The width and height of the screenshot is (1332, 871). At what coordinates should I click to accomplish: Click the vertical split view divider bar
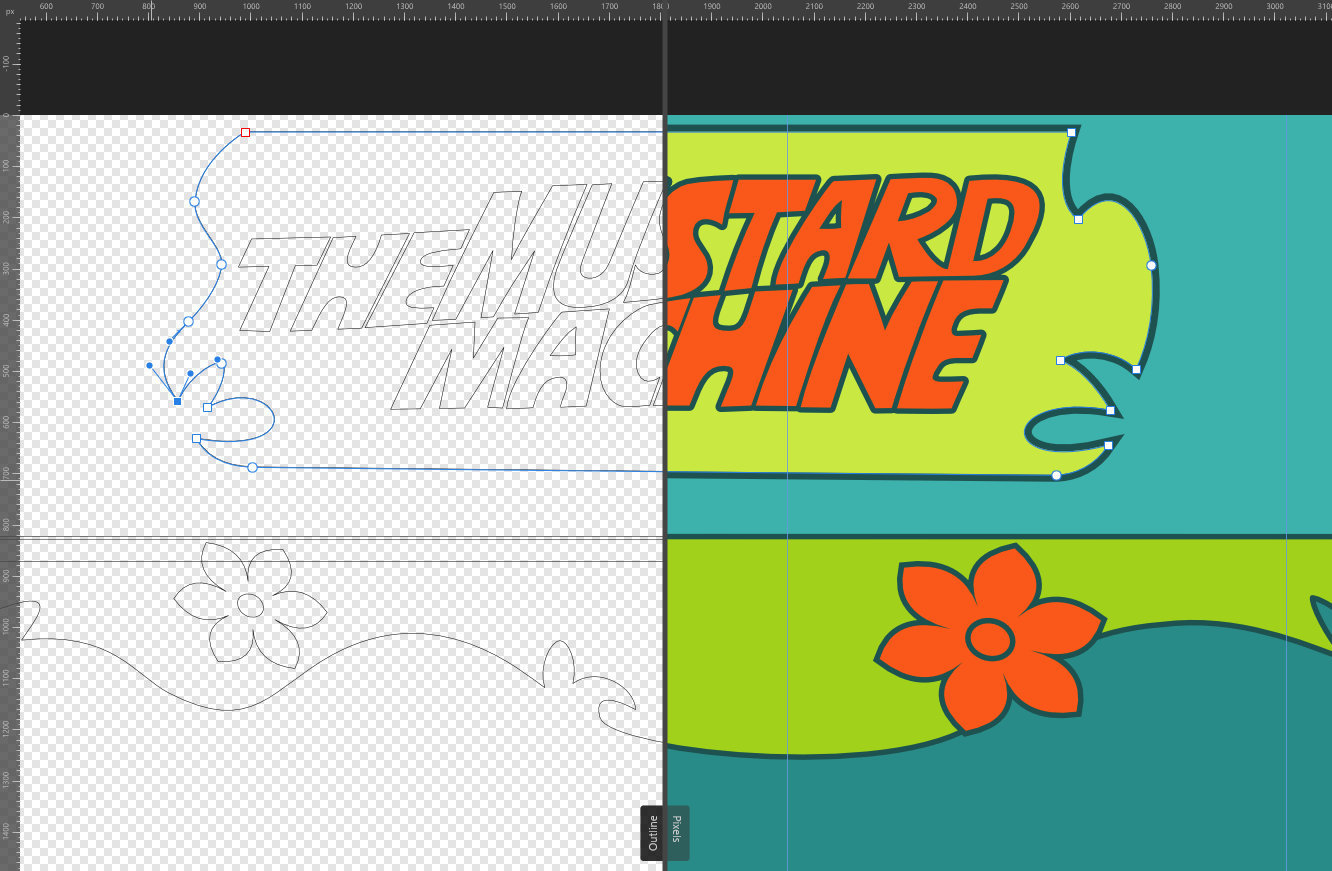[664, 450]
